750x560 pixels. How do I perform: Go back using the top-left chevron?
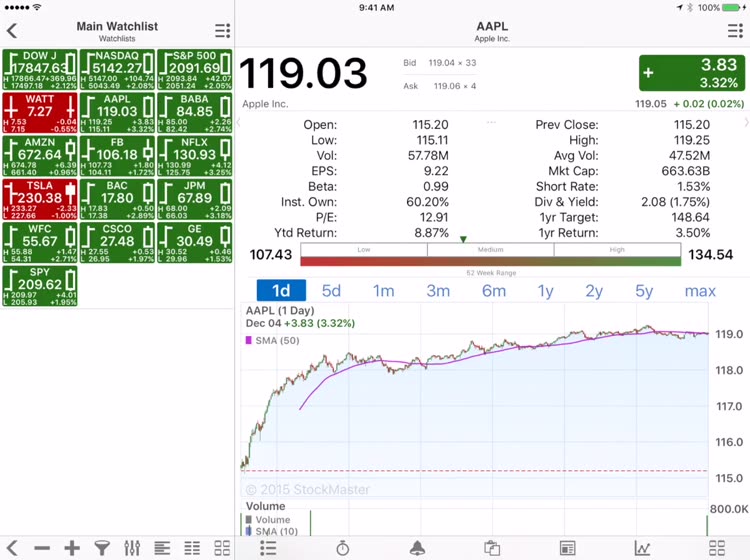click(12, 31)
